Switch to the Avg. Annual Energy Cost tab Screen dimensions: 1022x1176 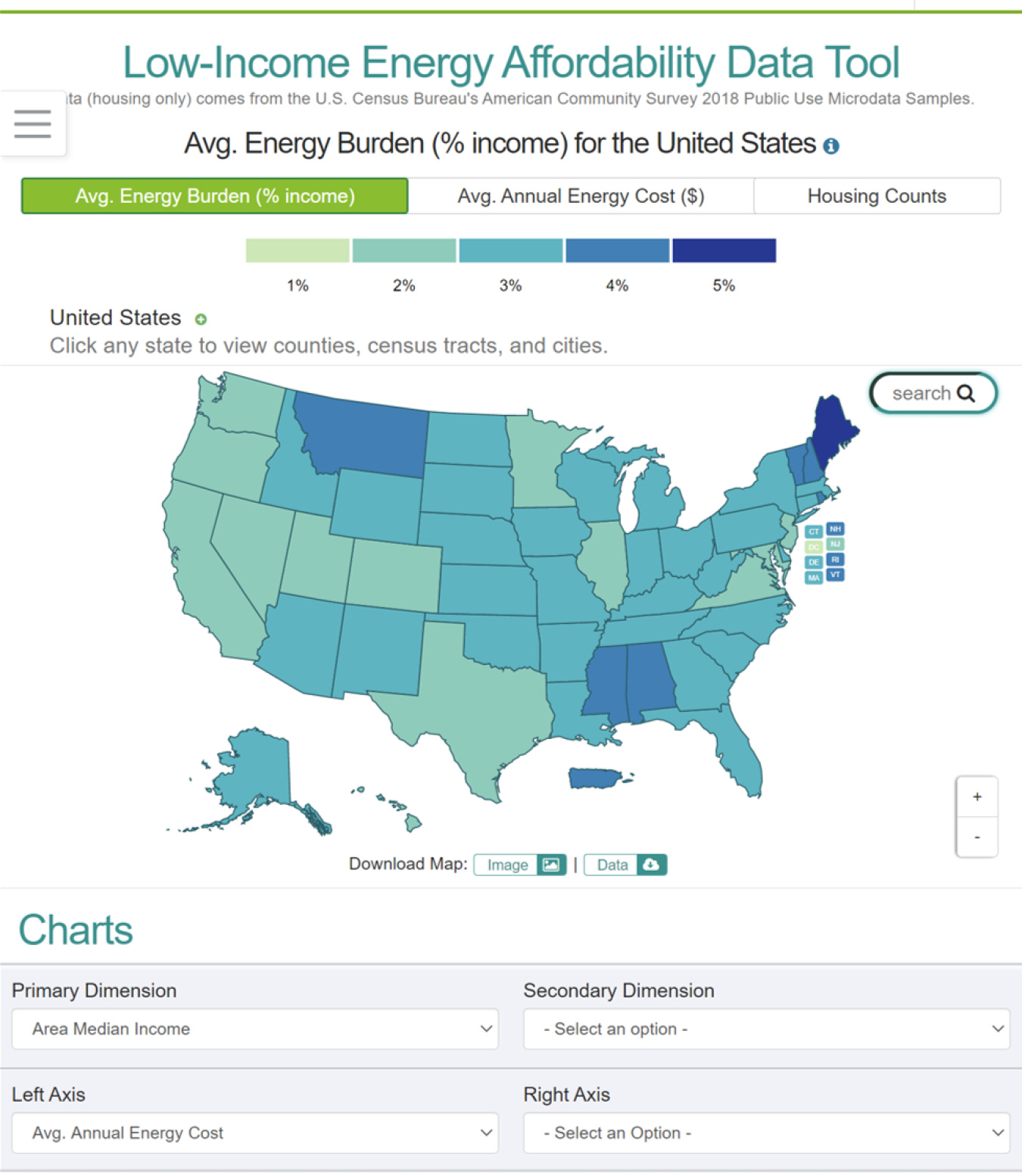point(581,195)
